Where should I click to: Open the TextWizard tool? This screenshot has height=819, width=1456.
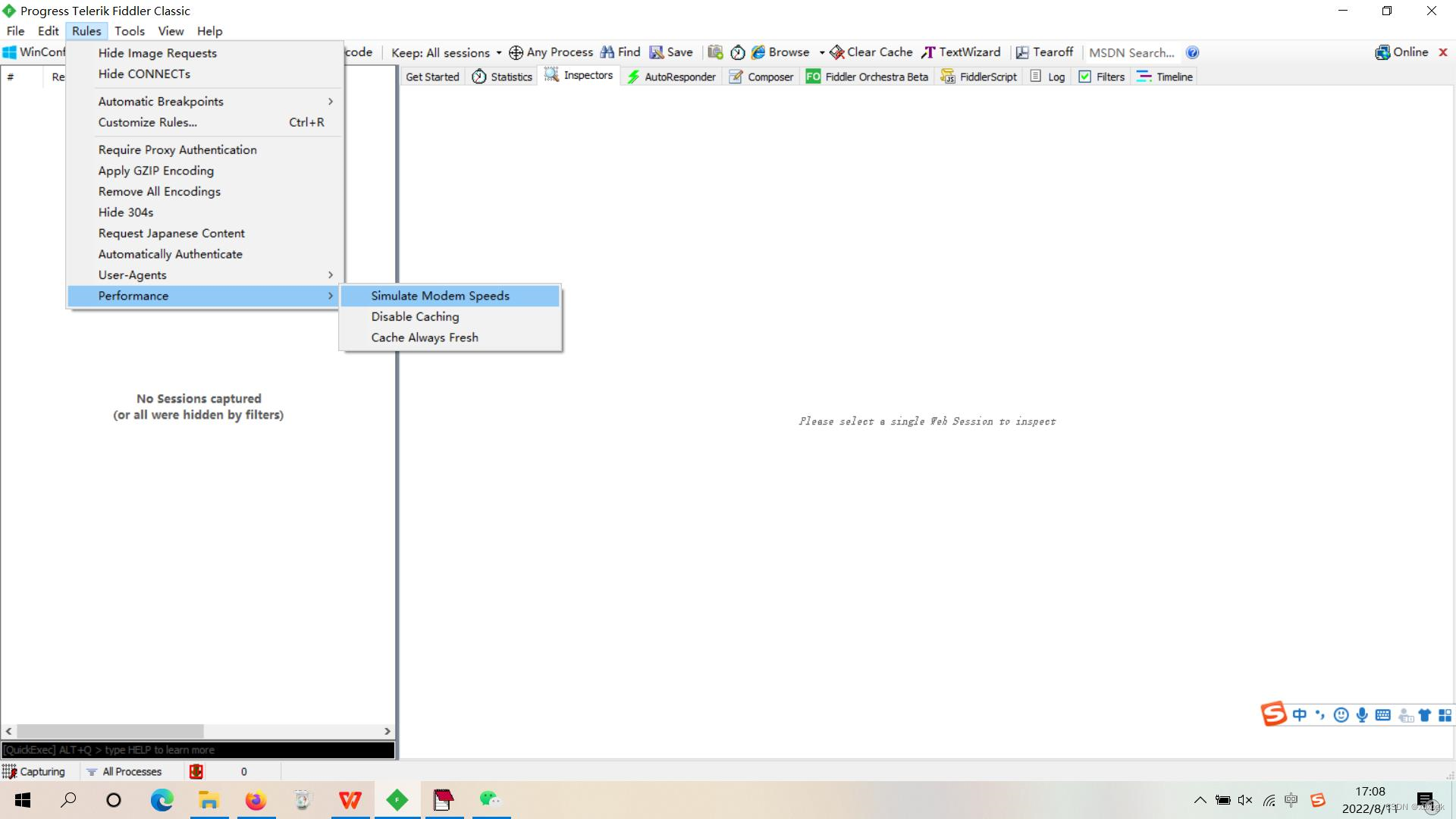(x=961, y=52)
